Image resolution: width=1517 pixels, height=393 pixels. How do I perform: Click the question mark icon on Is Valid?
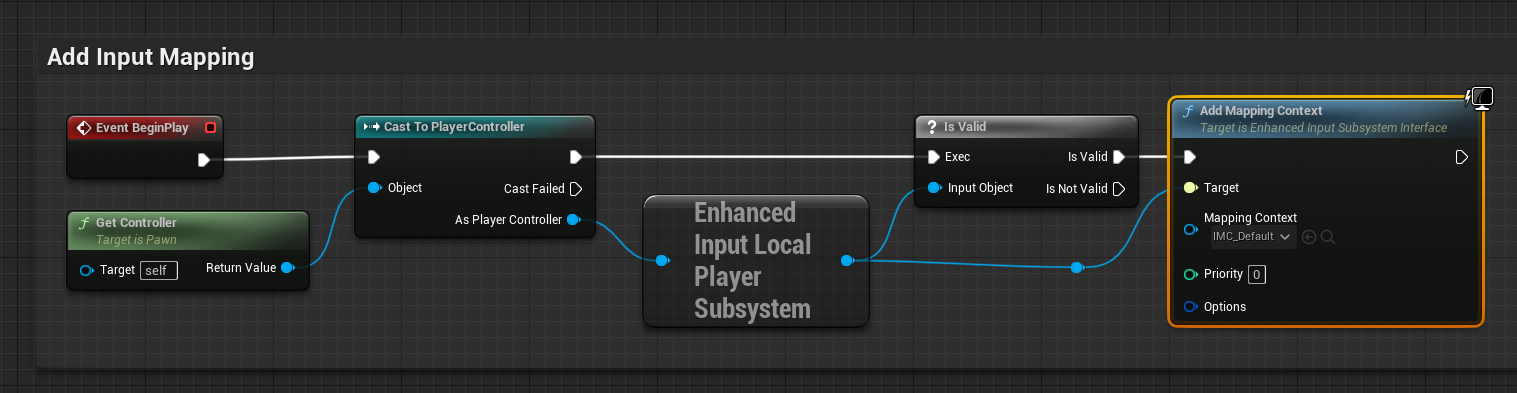pos(931,127)
